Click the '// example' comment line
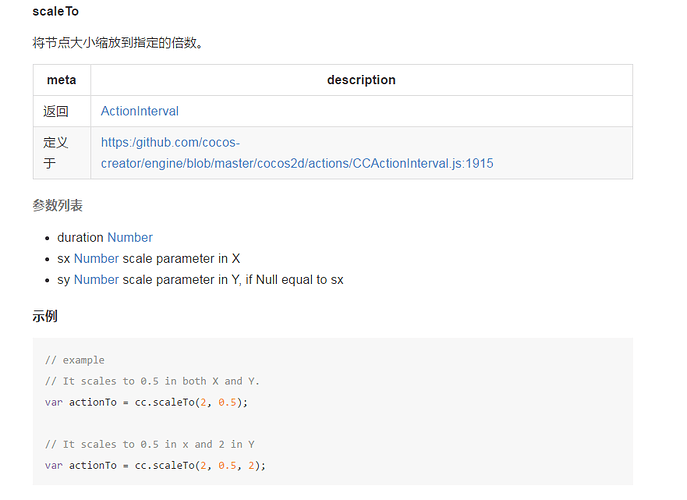This screenshot has width=687, height=500. point(74,360)
